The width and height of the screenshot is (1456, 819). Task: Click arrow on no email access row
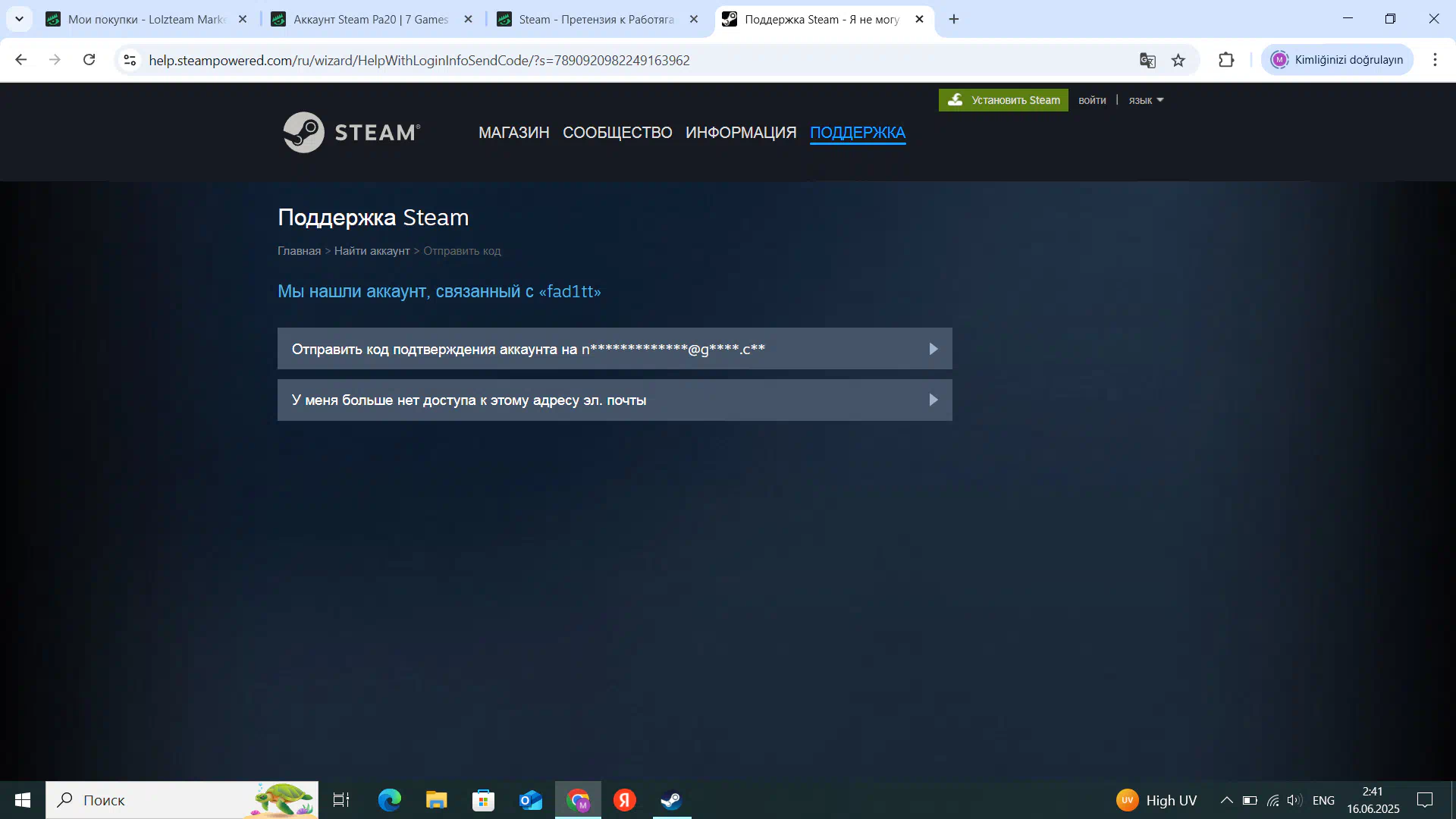pyautogui.click(x=934, y=400)
